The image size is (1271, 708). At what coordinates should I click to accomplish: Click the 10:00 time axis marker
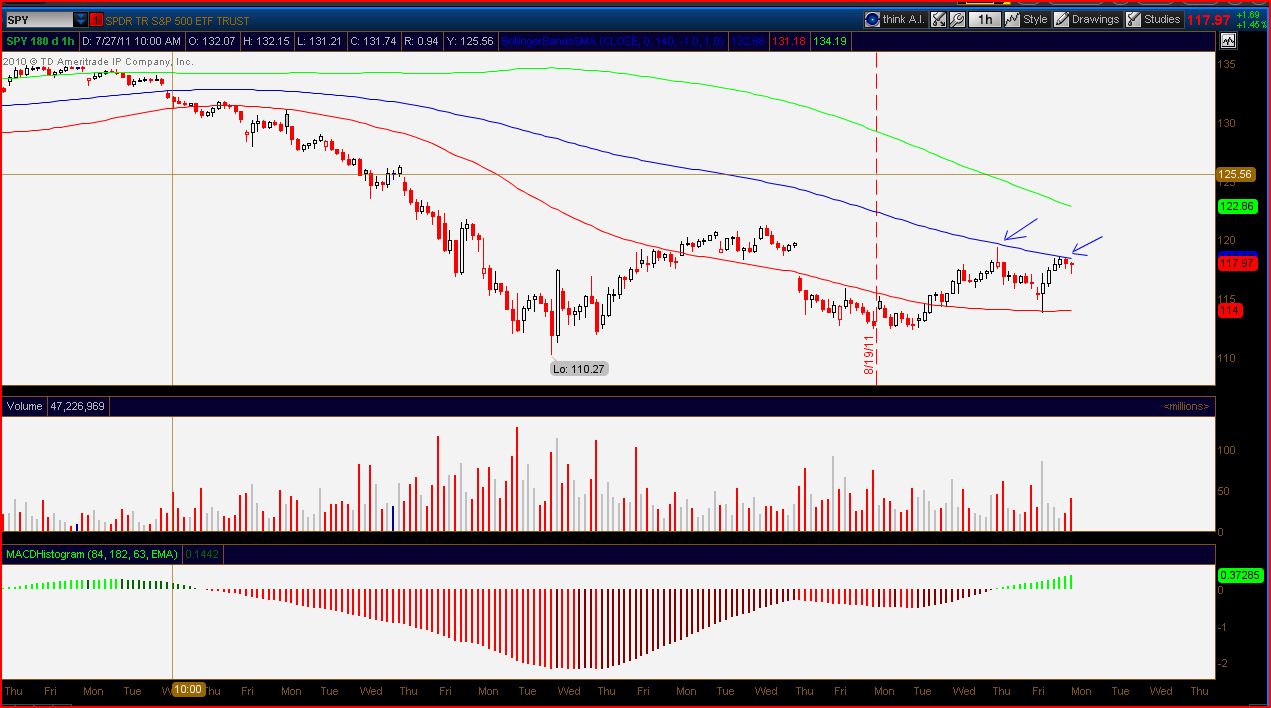189,690
